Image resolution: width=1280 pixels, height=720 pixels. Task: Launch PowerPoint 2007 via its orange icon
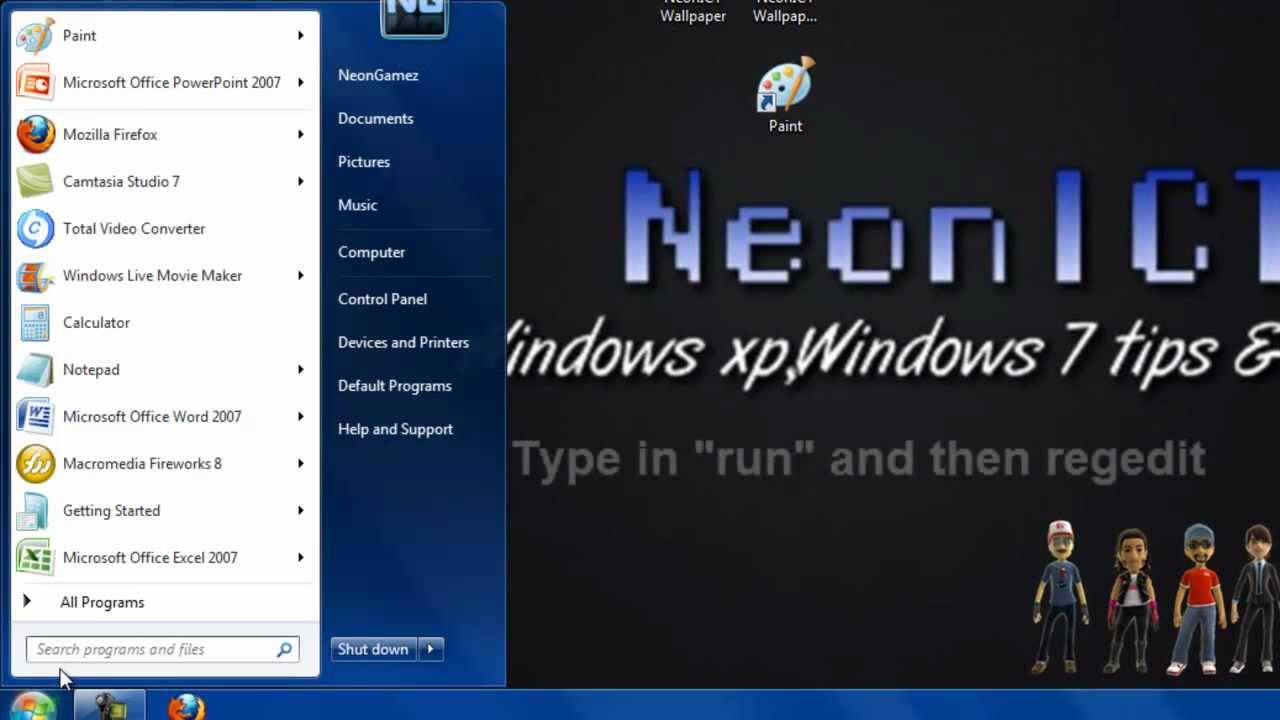[35, 82]
